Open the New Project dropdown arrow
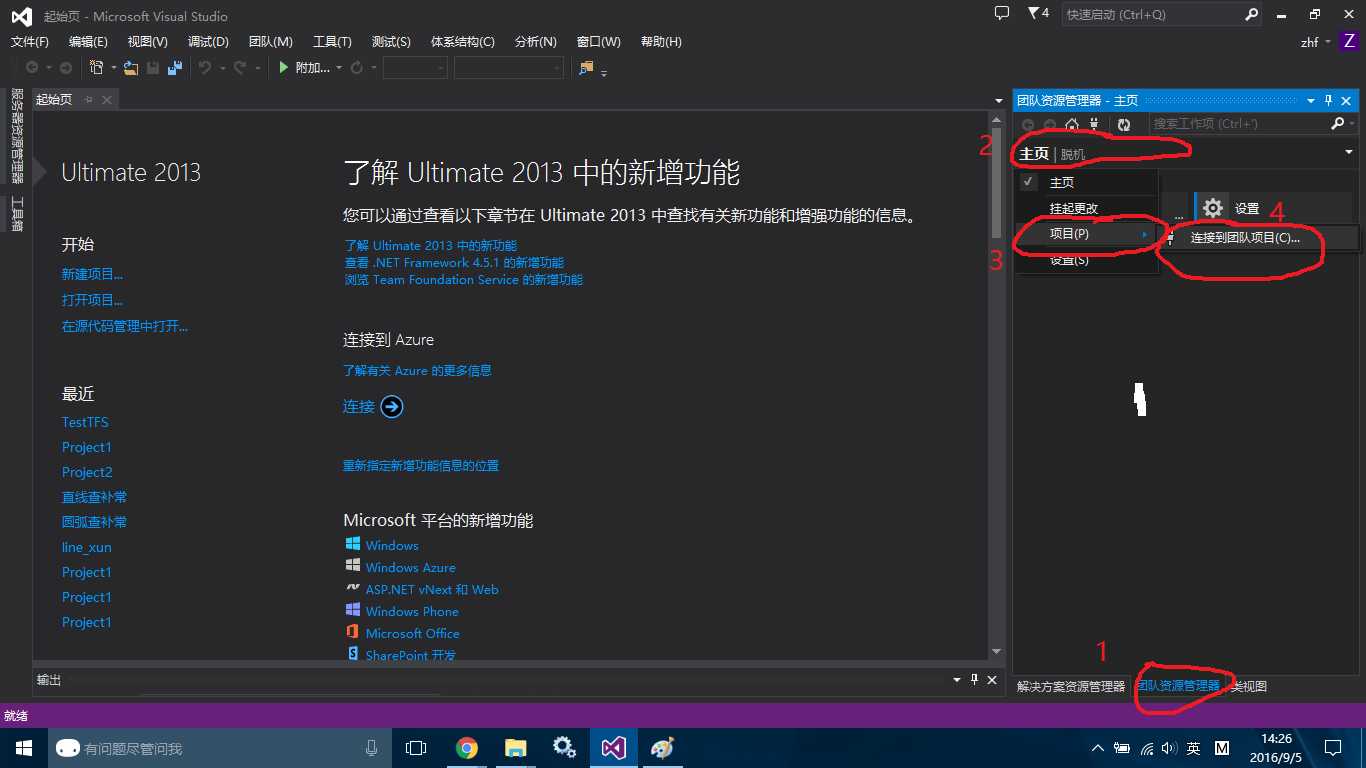This screenshot has width=1366, height=768. pyautogui.click(x=114, y=68)
